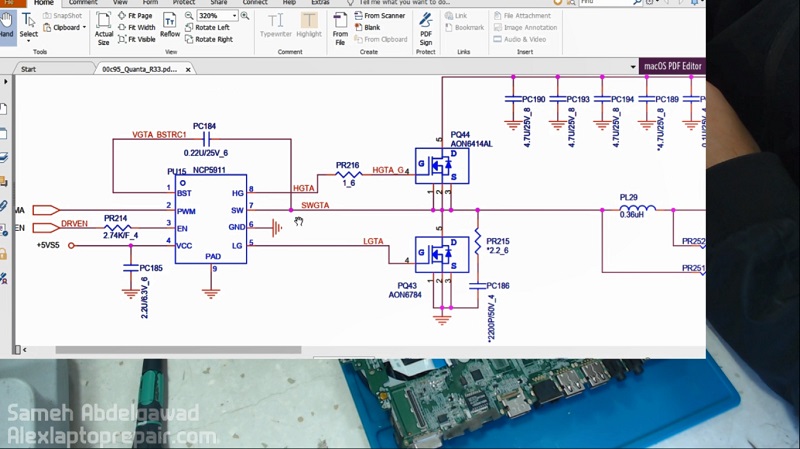Rotate the page right
Screen dimensions: 800x449
click(209, 39)
